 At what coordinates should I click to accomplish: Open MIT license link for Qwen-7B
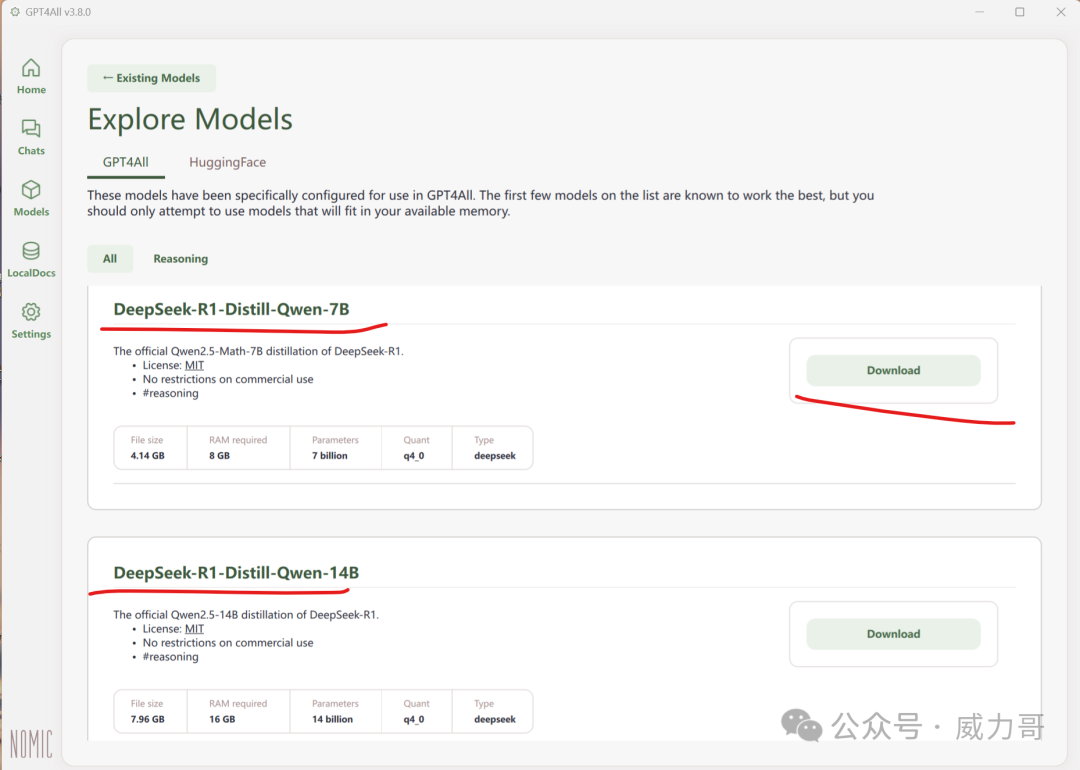194,366
